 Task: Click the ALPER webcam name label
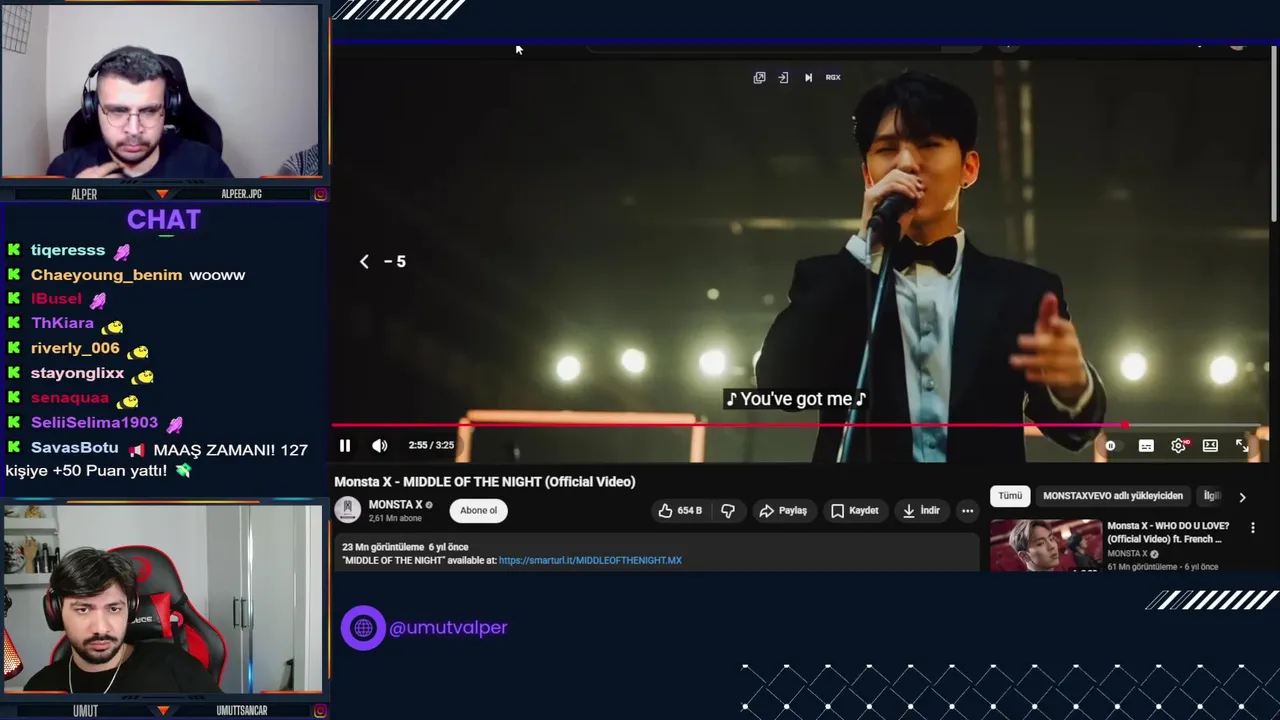pyautogui.click(x=84, y=194)
